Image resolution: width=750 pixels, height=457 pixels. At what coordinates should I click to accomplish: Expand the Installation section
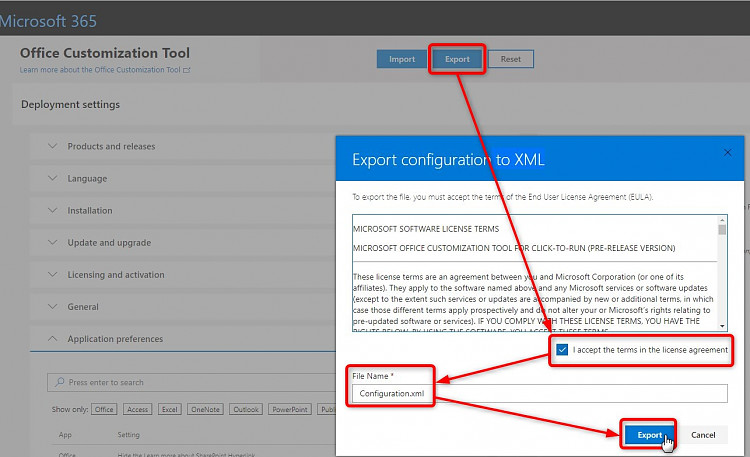pos(183,211)
